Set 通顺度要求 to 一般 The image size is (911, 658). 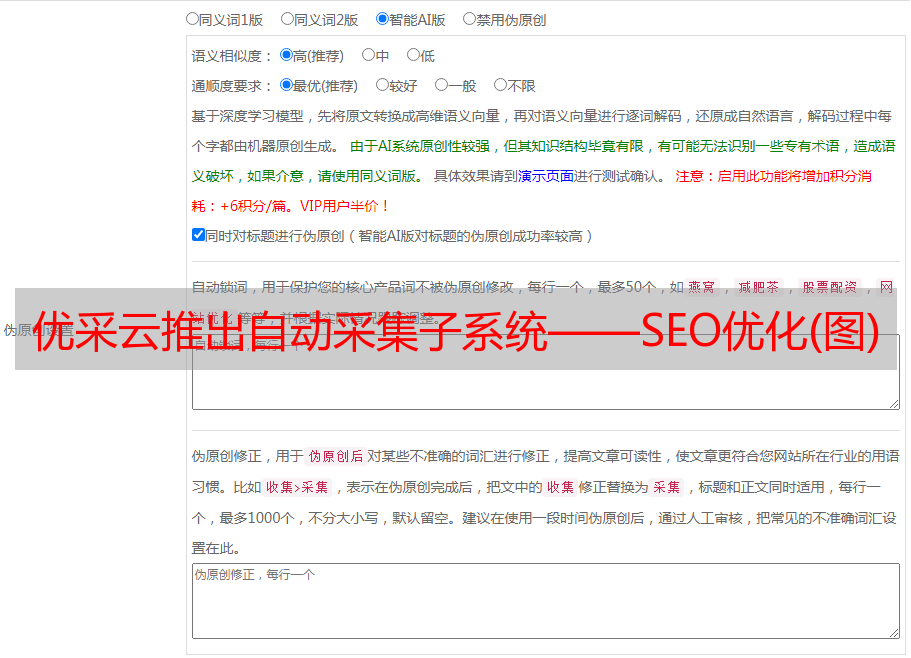tap(441, 85)
